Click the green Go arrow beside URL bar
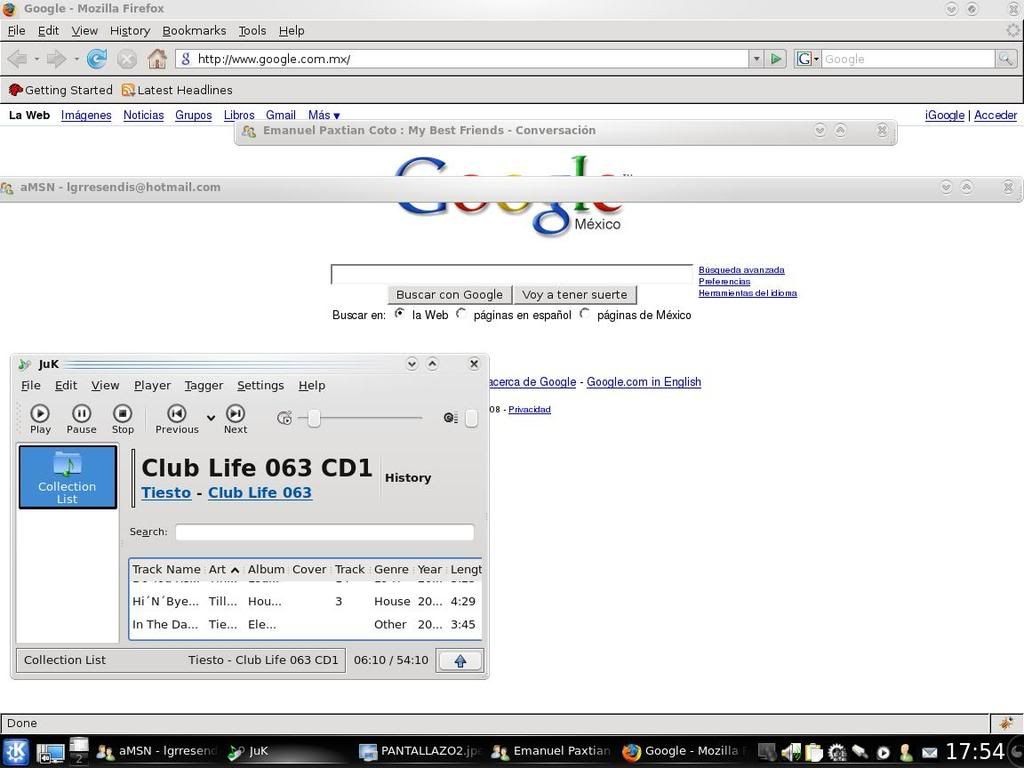 pos(776,59)
